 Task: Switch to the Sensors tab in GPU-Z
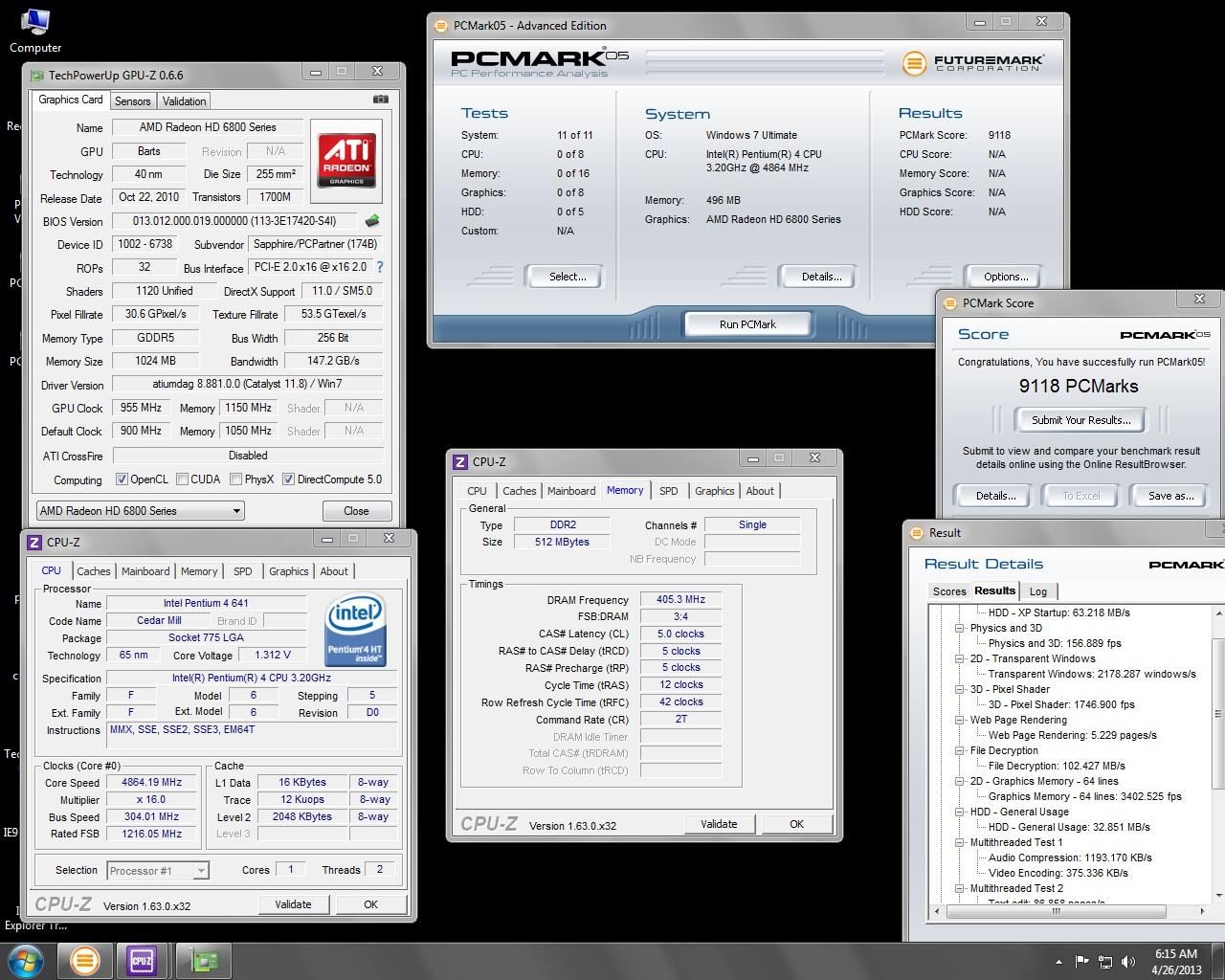pos(132,101)
